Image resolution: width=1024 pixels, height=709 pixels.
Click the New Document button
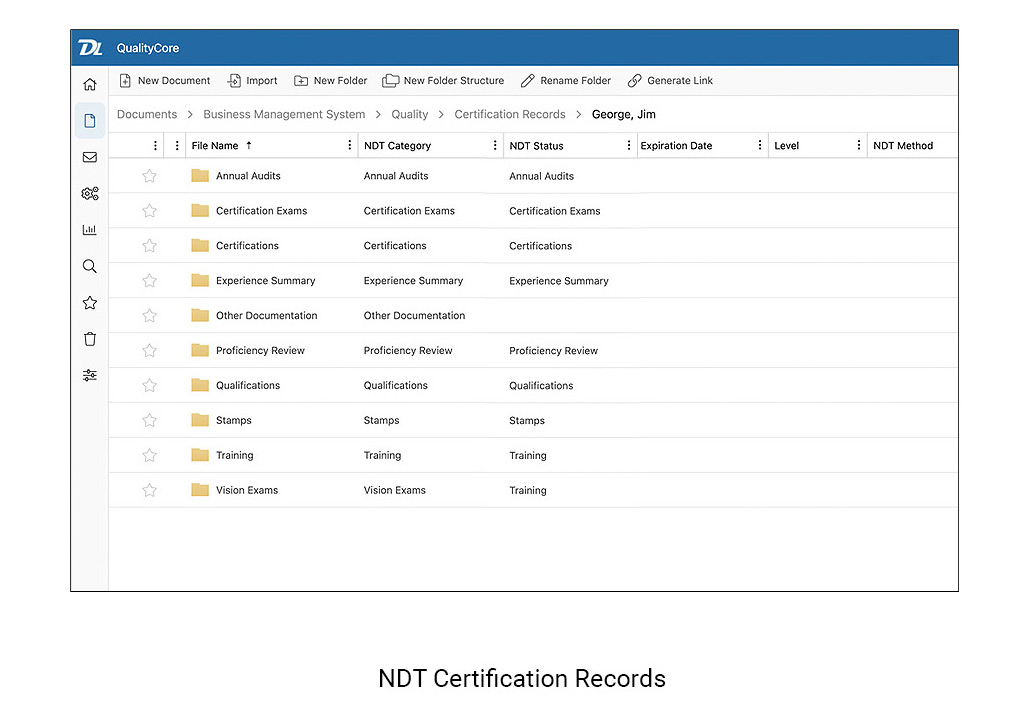[165, 81]
